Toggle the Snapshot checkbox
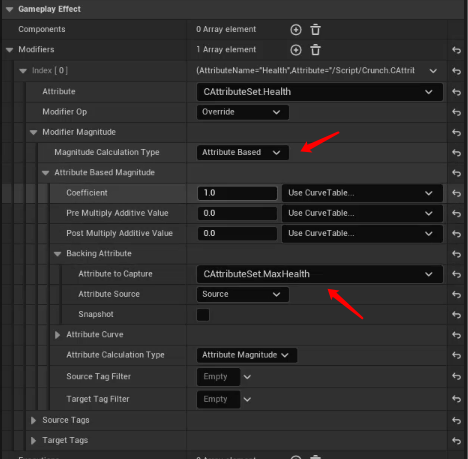The width and height of the screenshot is (468, 459). click(203, 315)
